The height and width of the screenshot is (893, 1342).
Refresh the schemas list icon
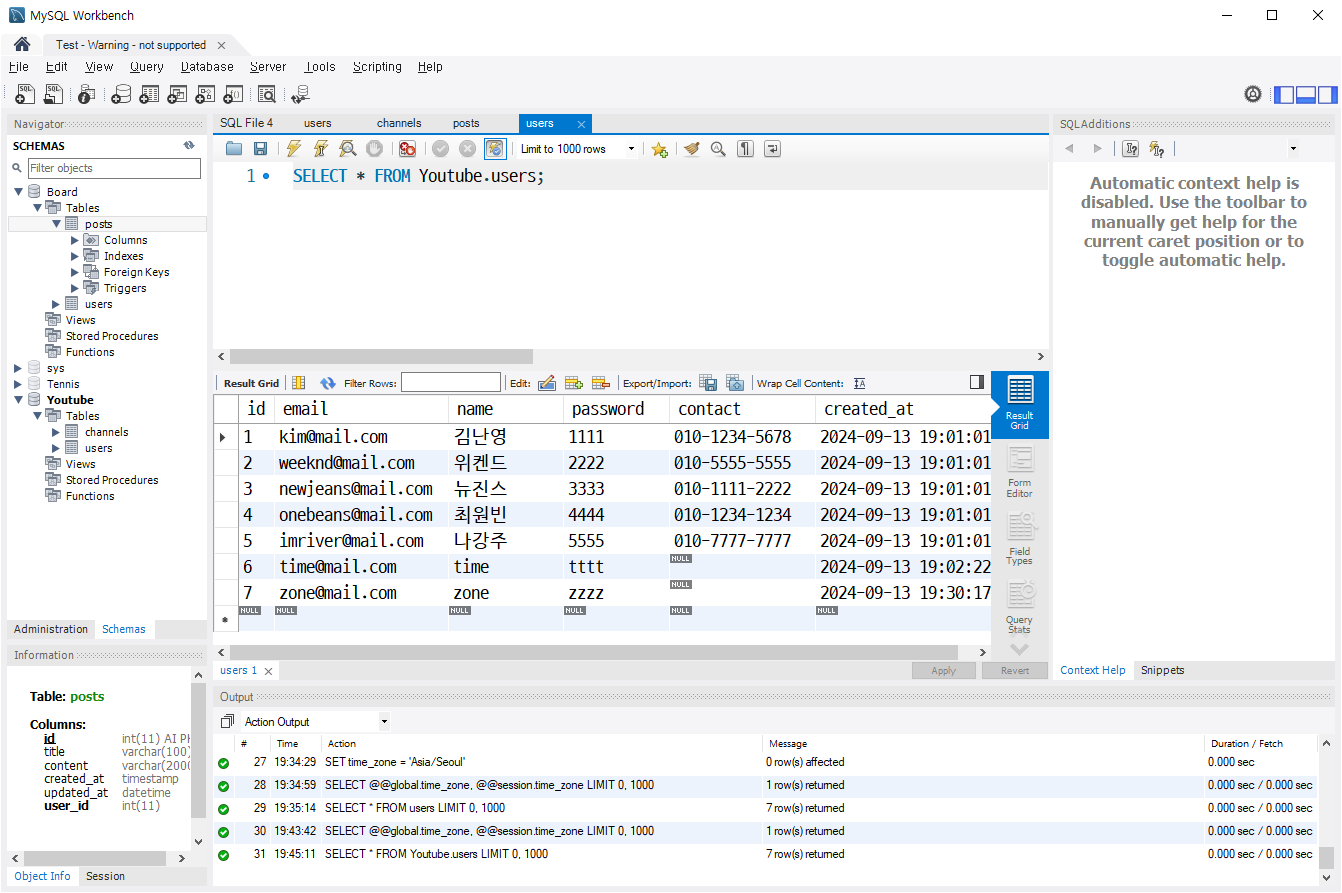pos(189,145)
